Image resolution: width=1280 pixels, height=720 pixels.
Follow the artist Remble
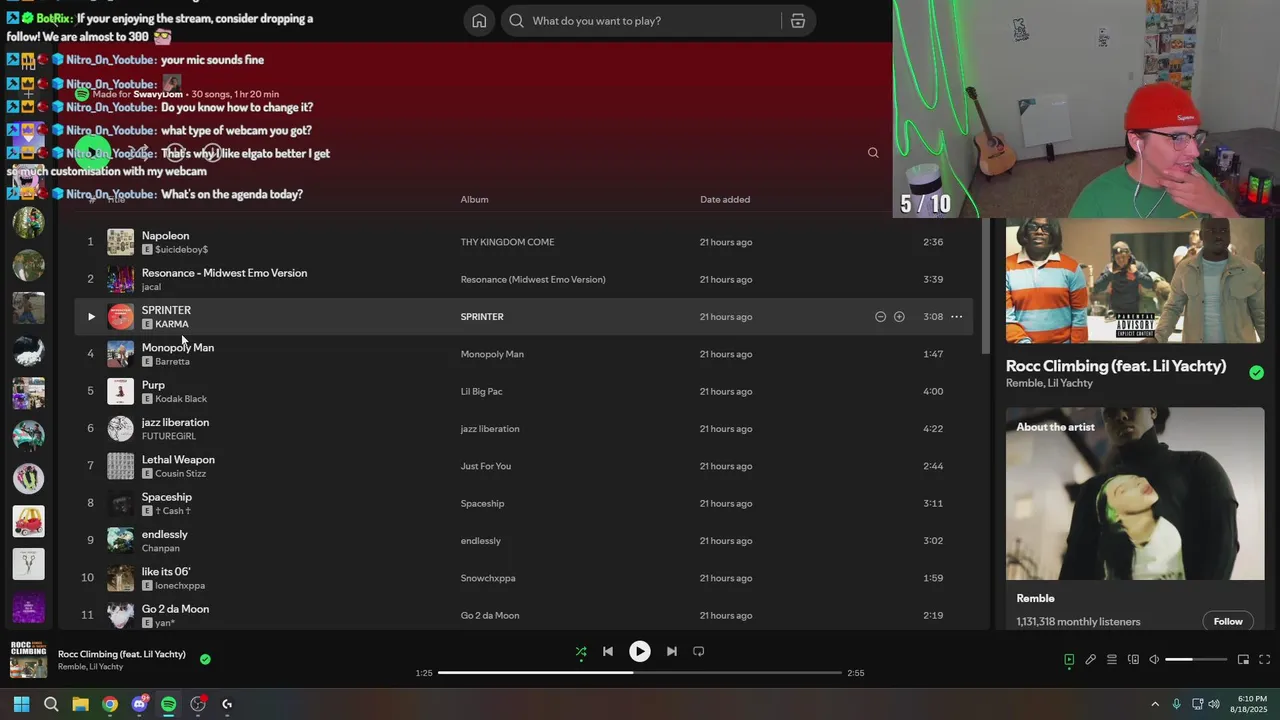(x=1228, y=622)
